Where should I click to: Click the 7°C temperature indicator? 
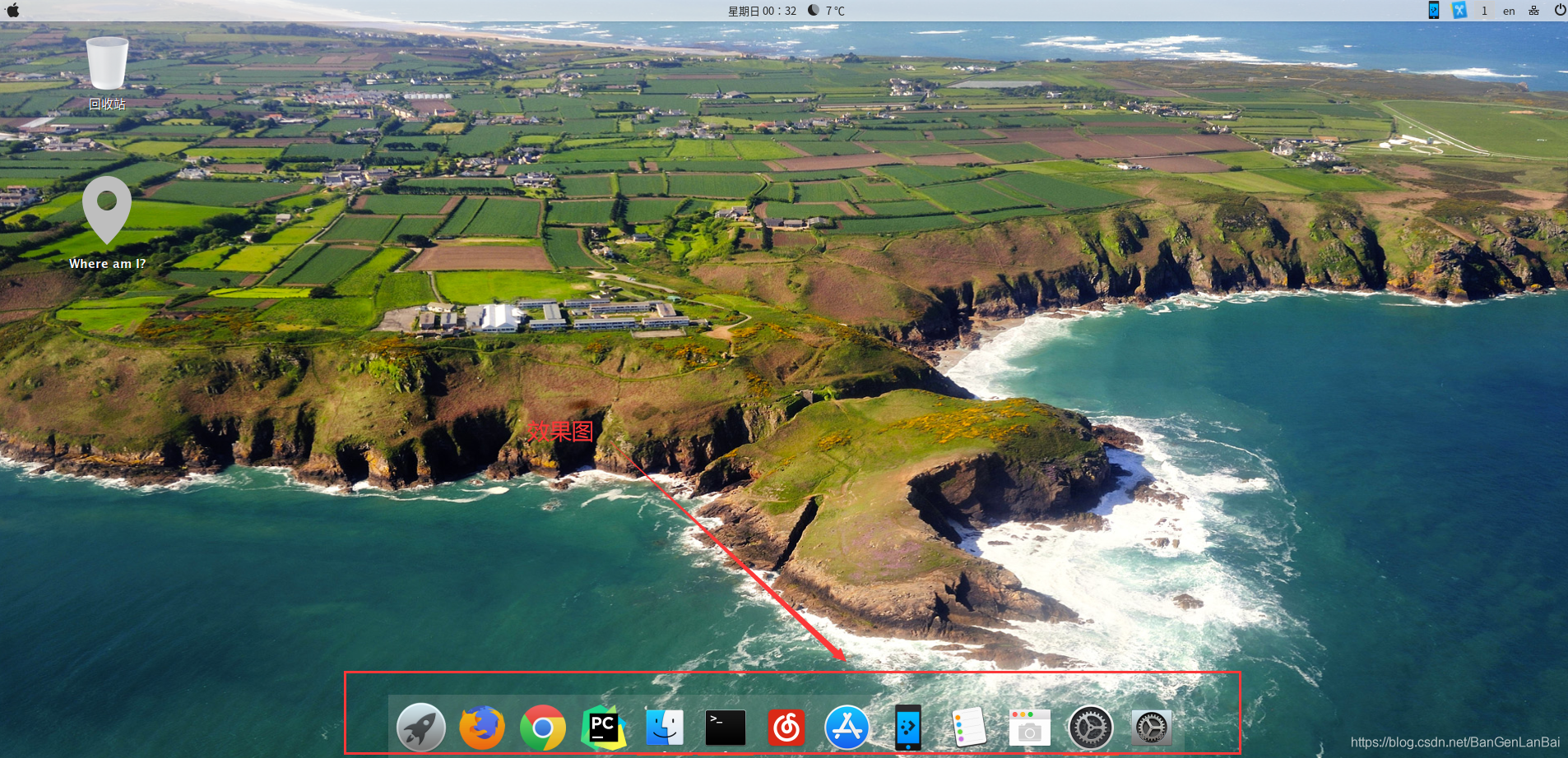coord(835,11)
